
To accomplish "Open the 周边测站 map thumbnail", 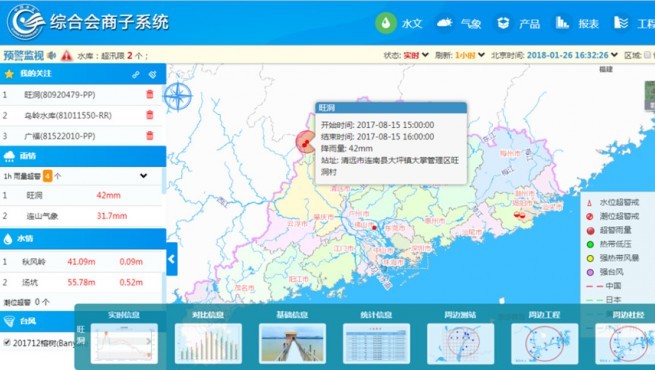I will click(x=460, y=343).
